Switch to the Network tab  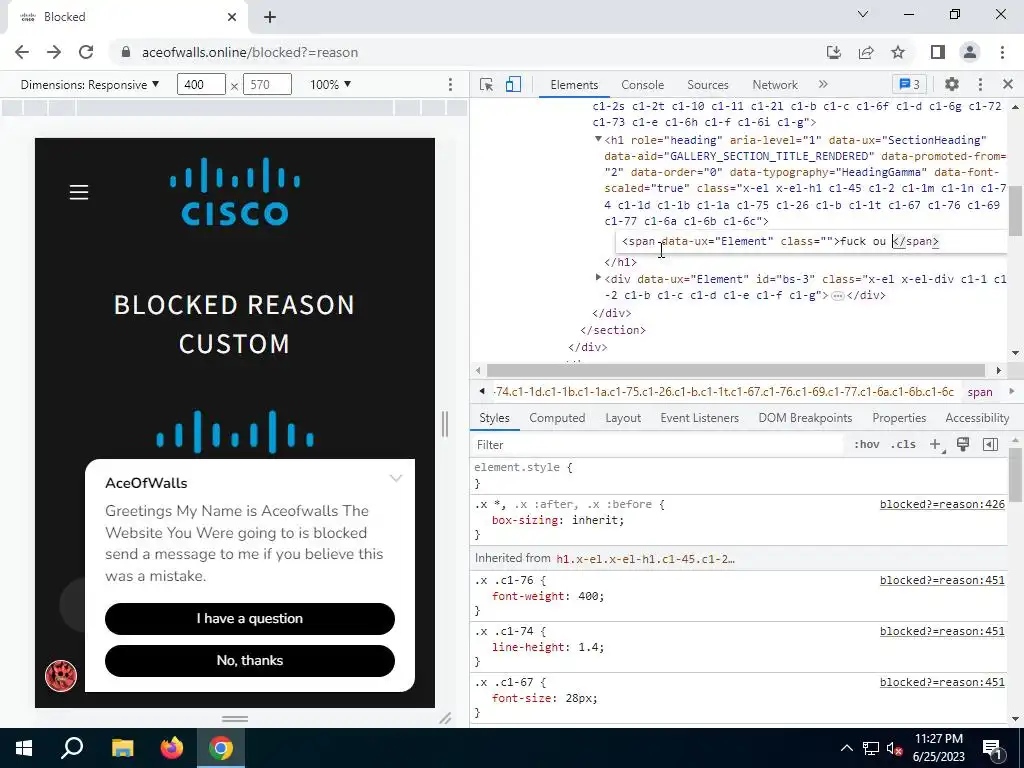(x=775, y=85)
